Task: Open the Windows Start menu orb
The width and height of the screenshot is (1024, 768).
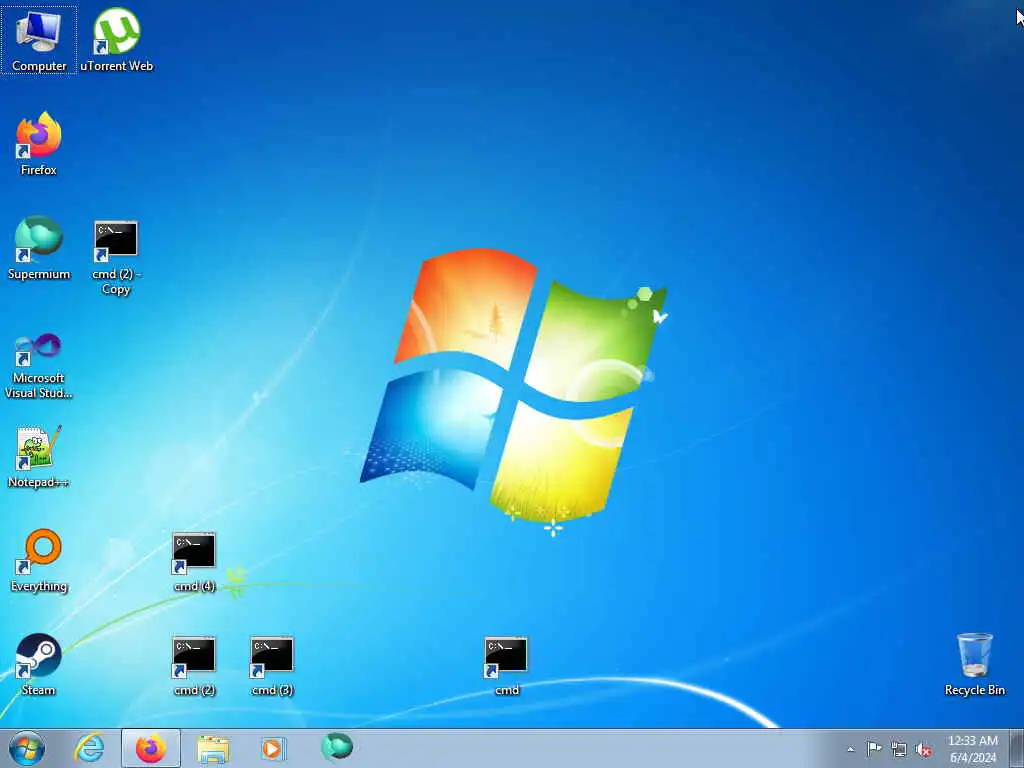Action: point(27,748)
